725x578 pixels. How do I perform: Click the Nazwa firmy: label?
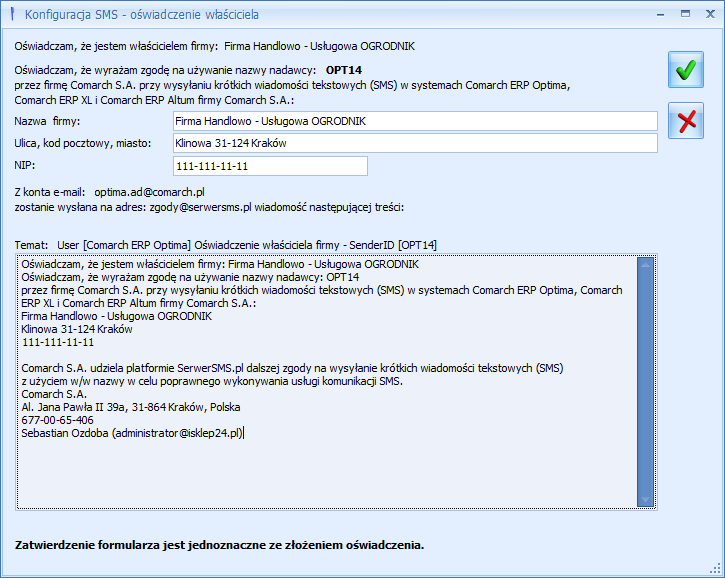coord(47,121)
